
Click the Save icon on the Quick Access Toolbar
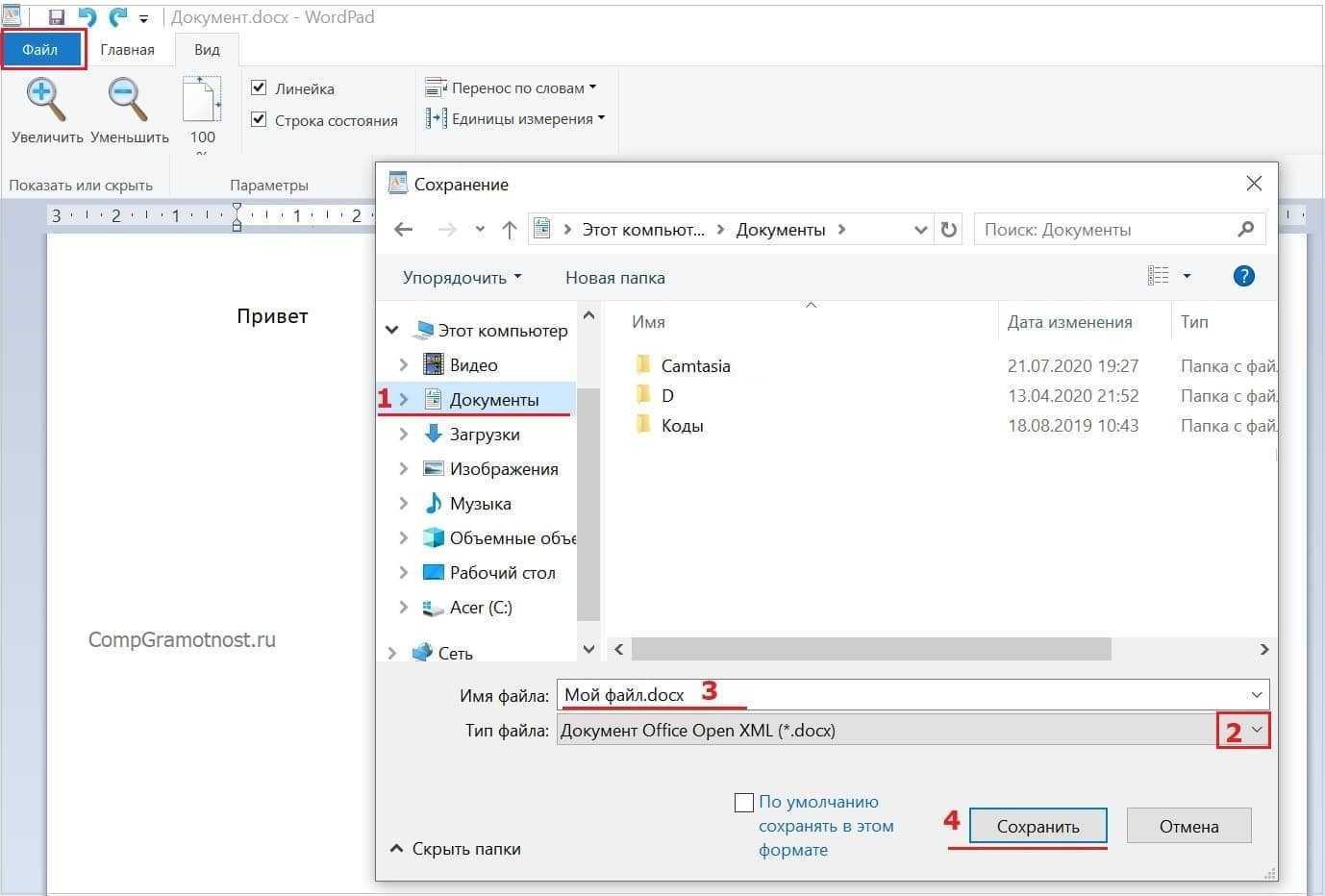[x=56, y=15]
